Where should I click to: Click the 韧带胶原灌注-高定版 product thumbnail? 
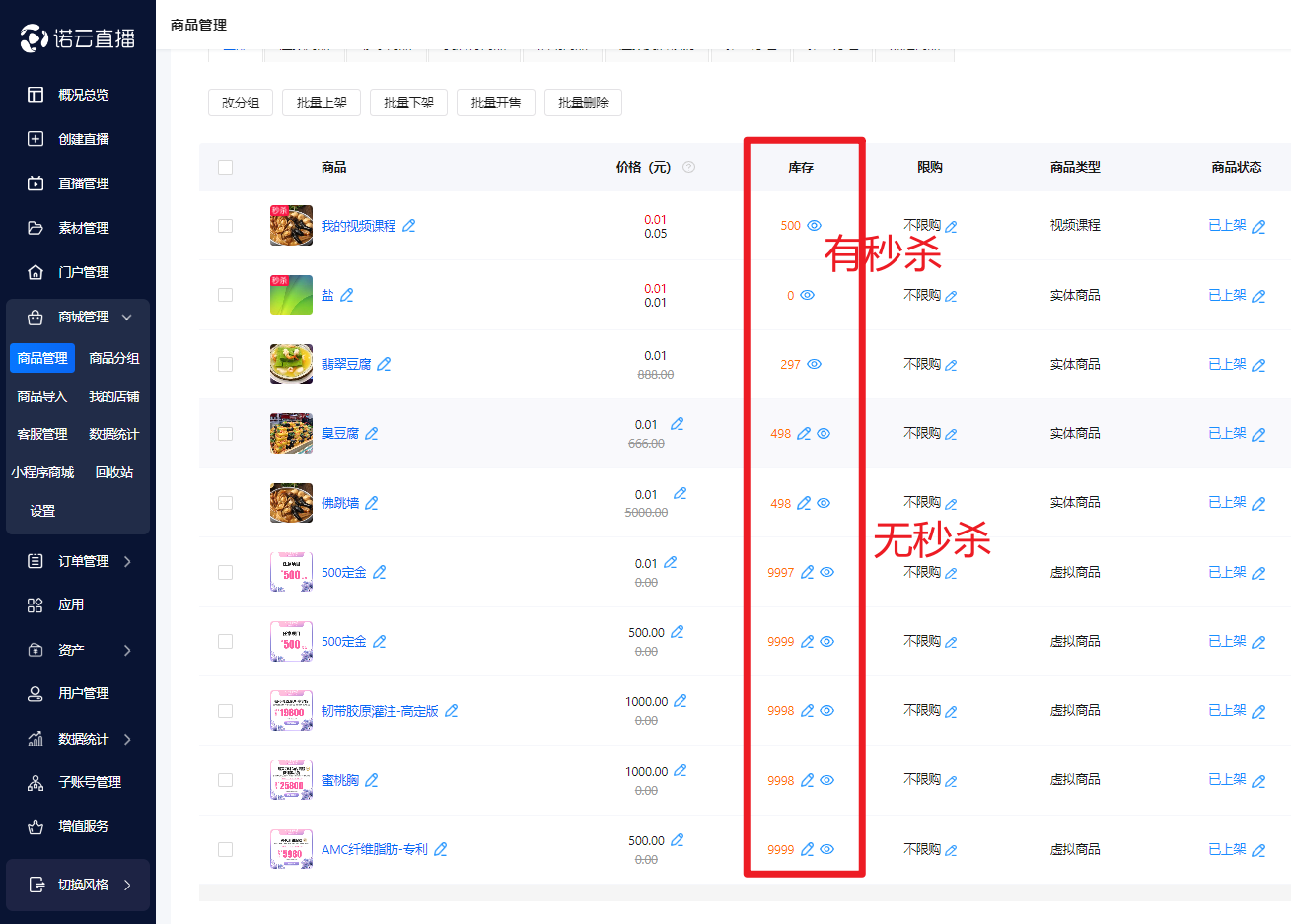(x=291, y=711)
